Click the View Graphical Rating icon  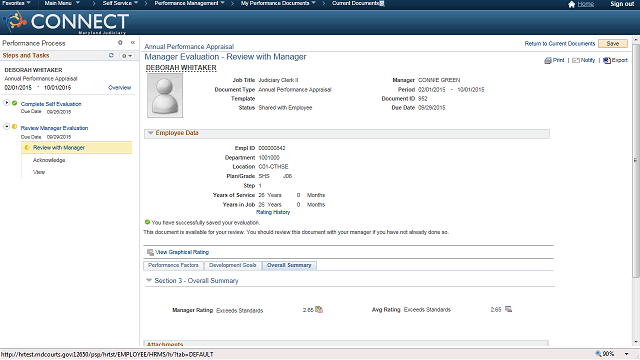(x=150, y=252)
